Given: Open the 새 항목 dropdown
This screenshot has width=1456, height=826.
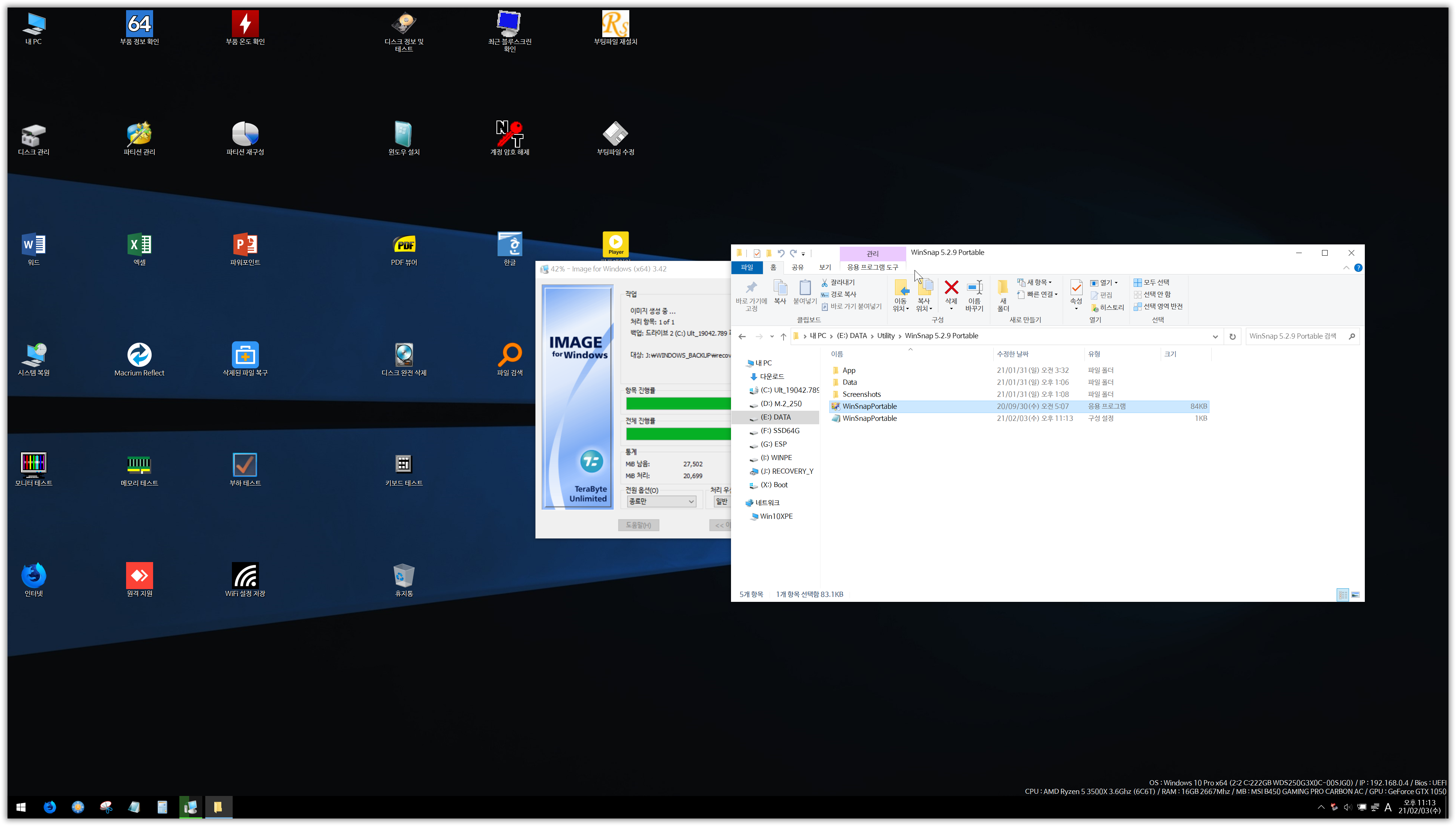Looking at the screenshot, I should click(1035, 282).
